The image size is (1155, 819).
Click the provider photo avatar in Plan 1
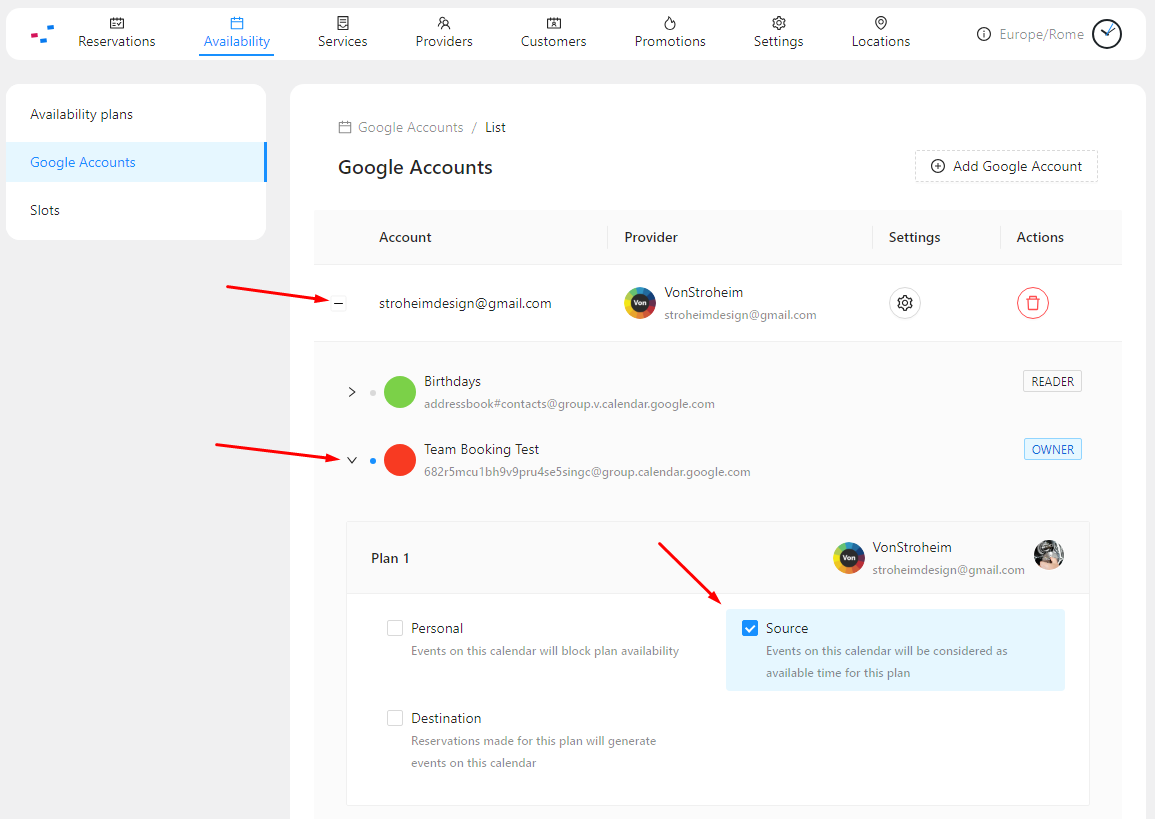pos(1048,555)
